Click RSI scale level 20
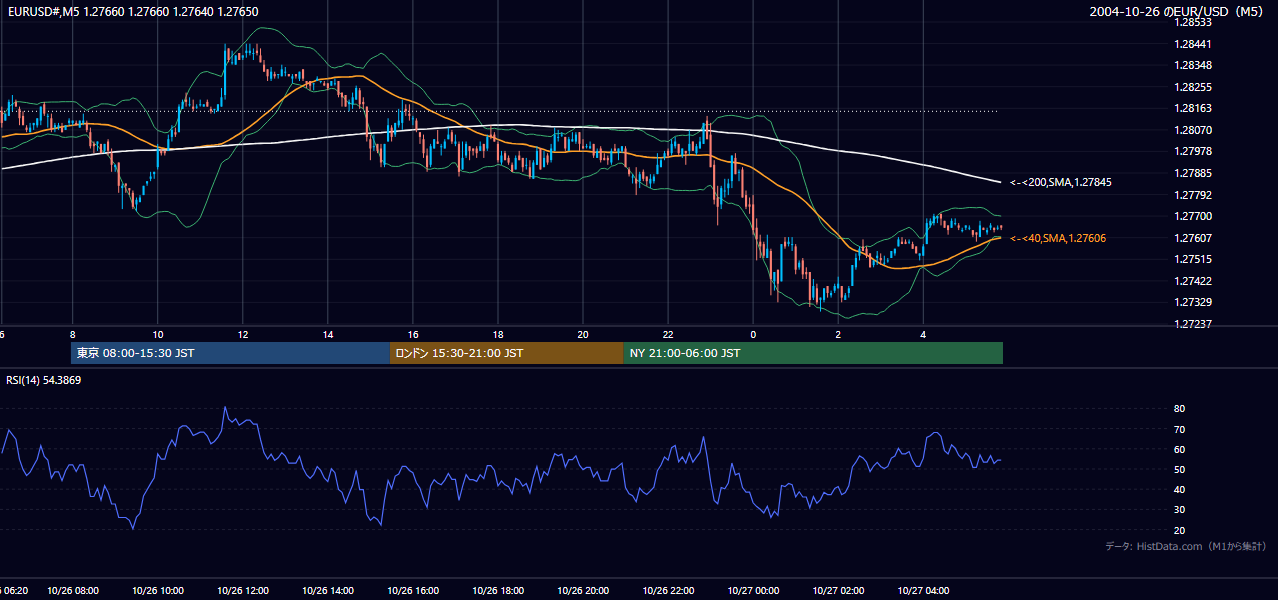Screen dimensions: 1278x600 tap(1179, 530)
